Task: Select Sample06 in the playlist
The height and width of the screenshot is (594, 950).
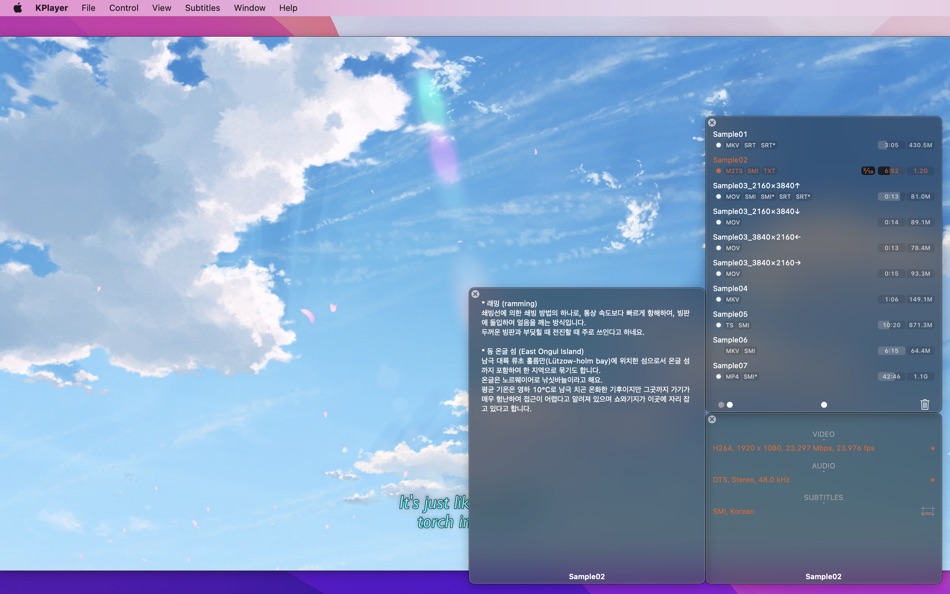Action: (730, 340)
